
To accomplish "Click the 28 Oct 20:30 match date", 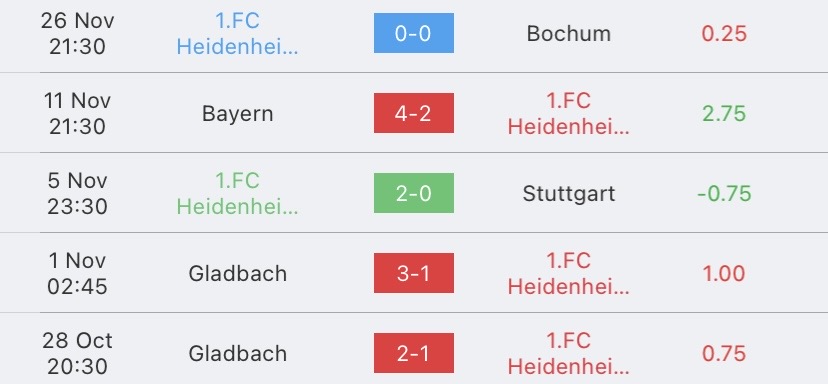I will click(77, 353).
